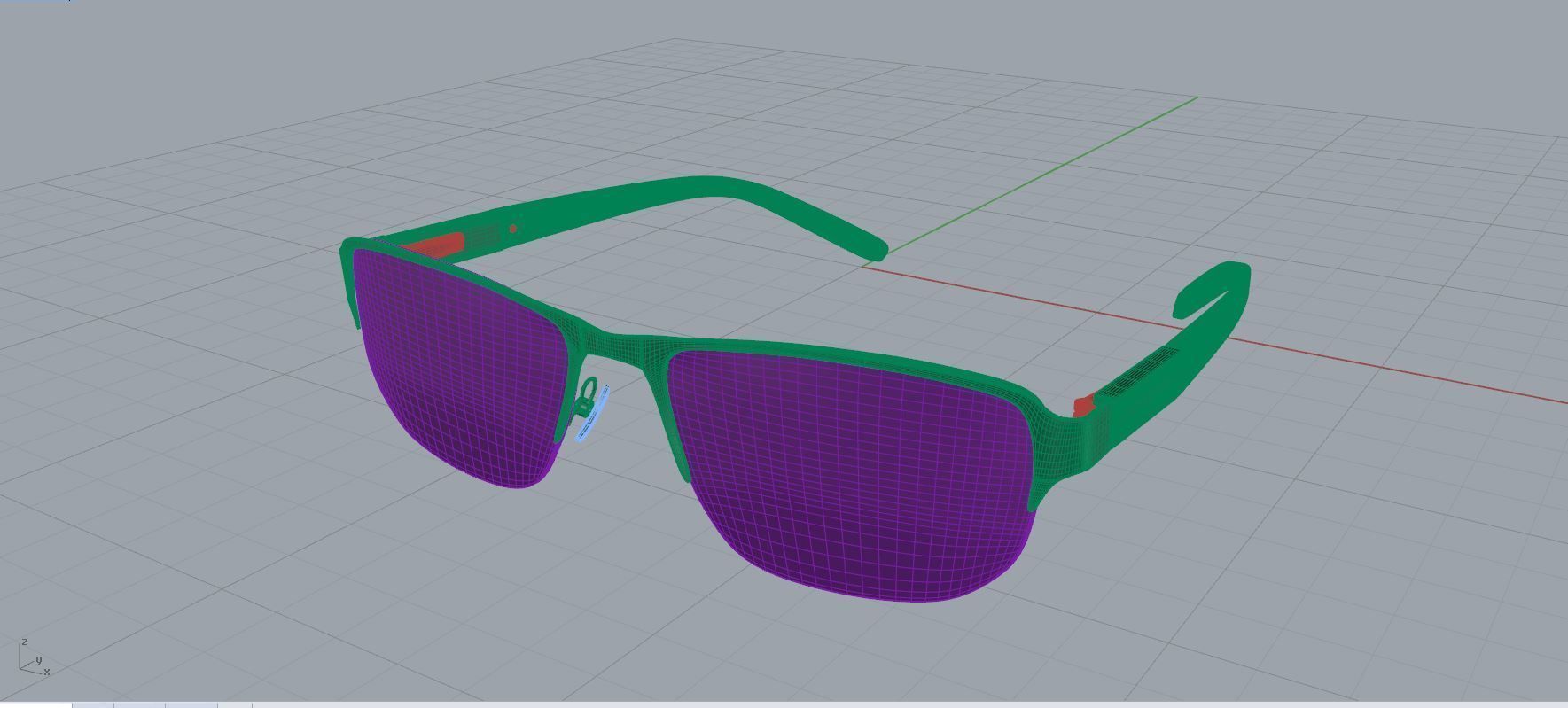The width and height of the screenshot is (1568, 708).
Task: Pick the blue nose pad object
Action: click(592, 415)
